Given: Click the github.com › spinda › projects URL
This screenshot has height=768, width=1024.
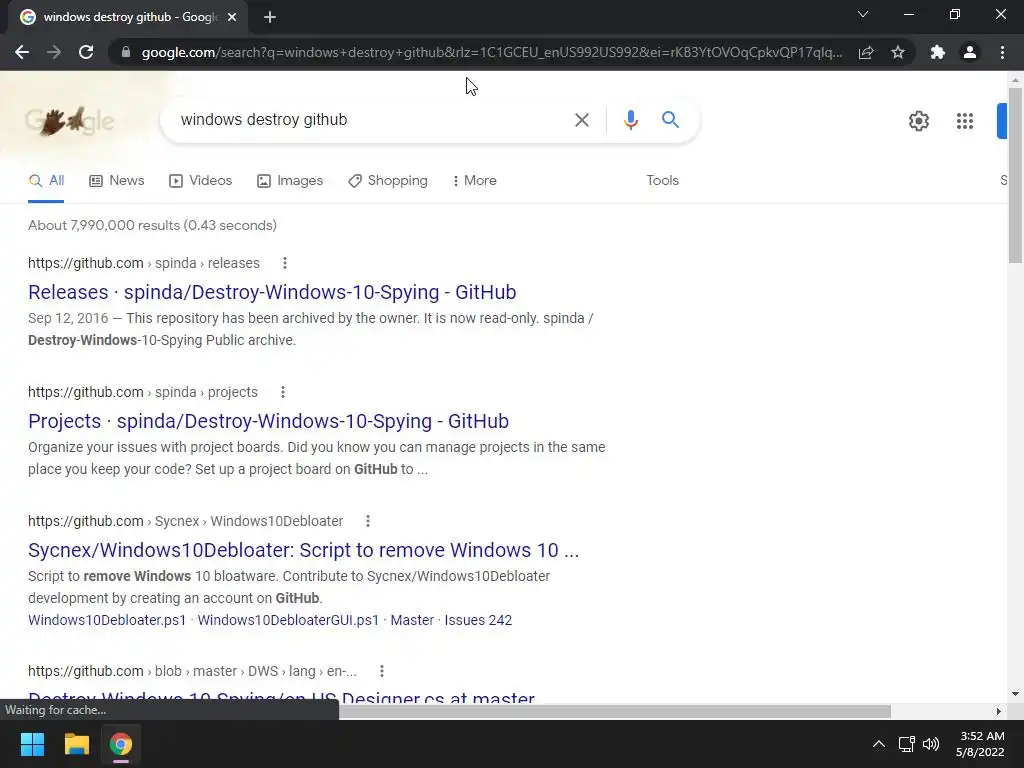Looking at the screenshot, I should pos(143,392).
